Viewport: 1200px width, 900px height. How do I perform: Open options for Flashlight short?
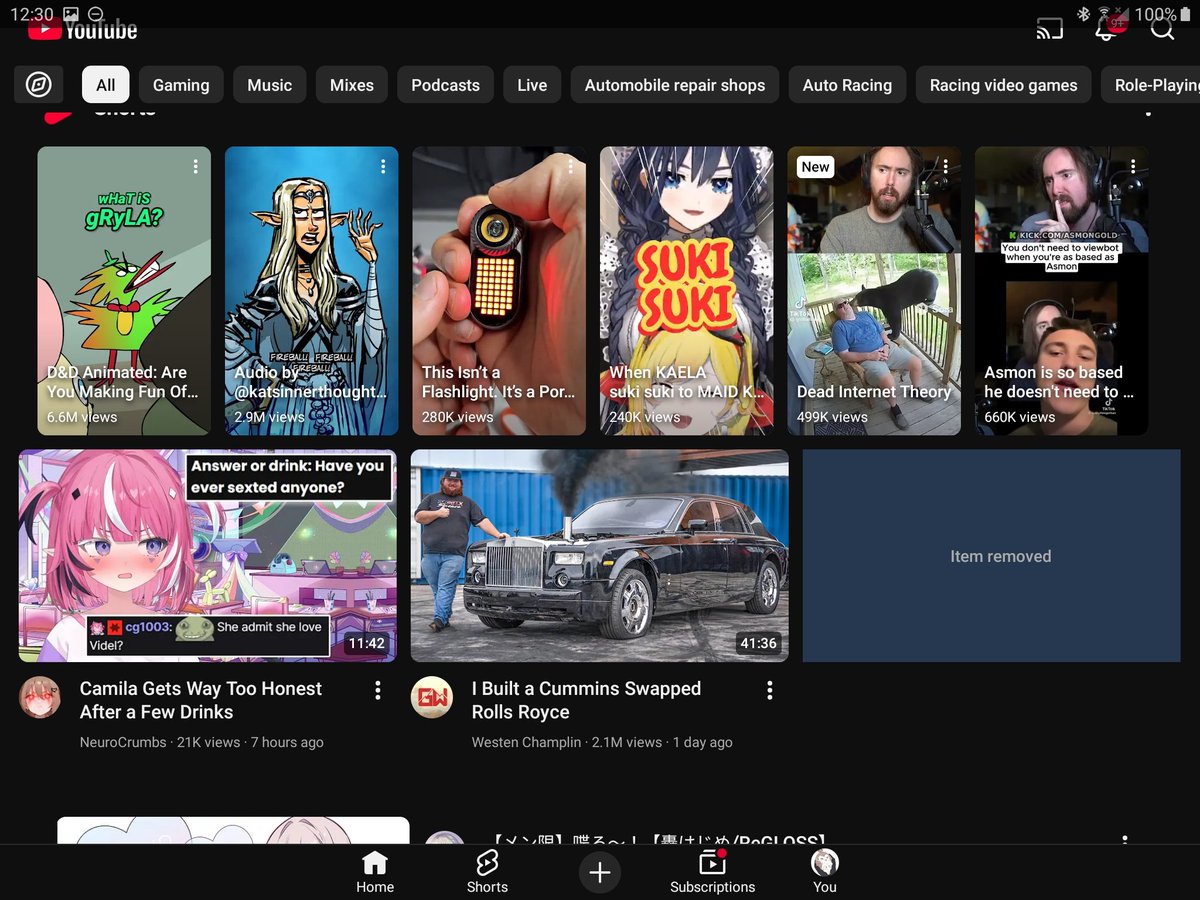click(570, 166)
